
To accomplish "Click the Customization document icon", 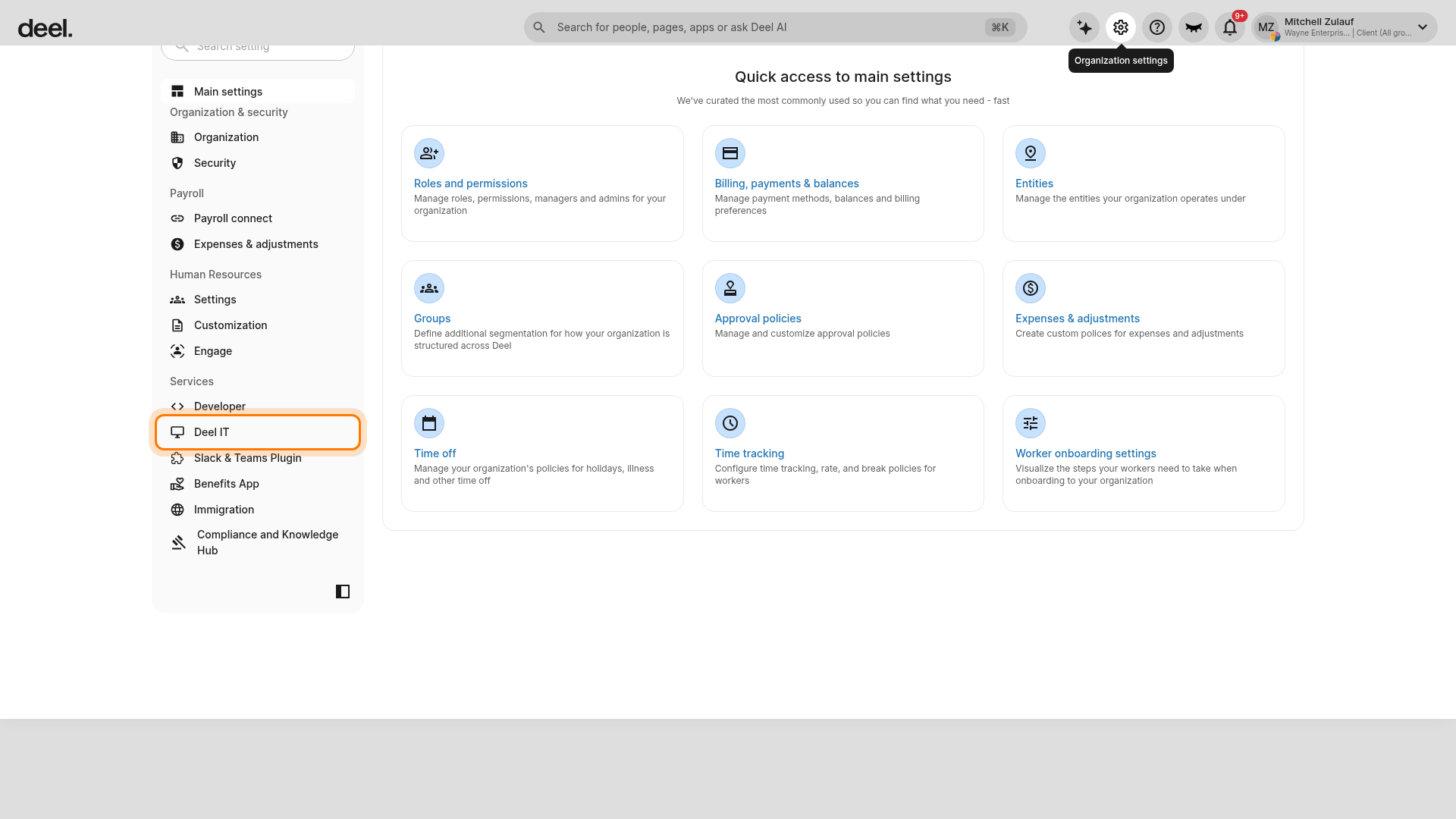I will click(177, 325).
